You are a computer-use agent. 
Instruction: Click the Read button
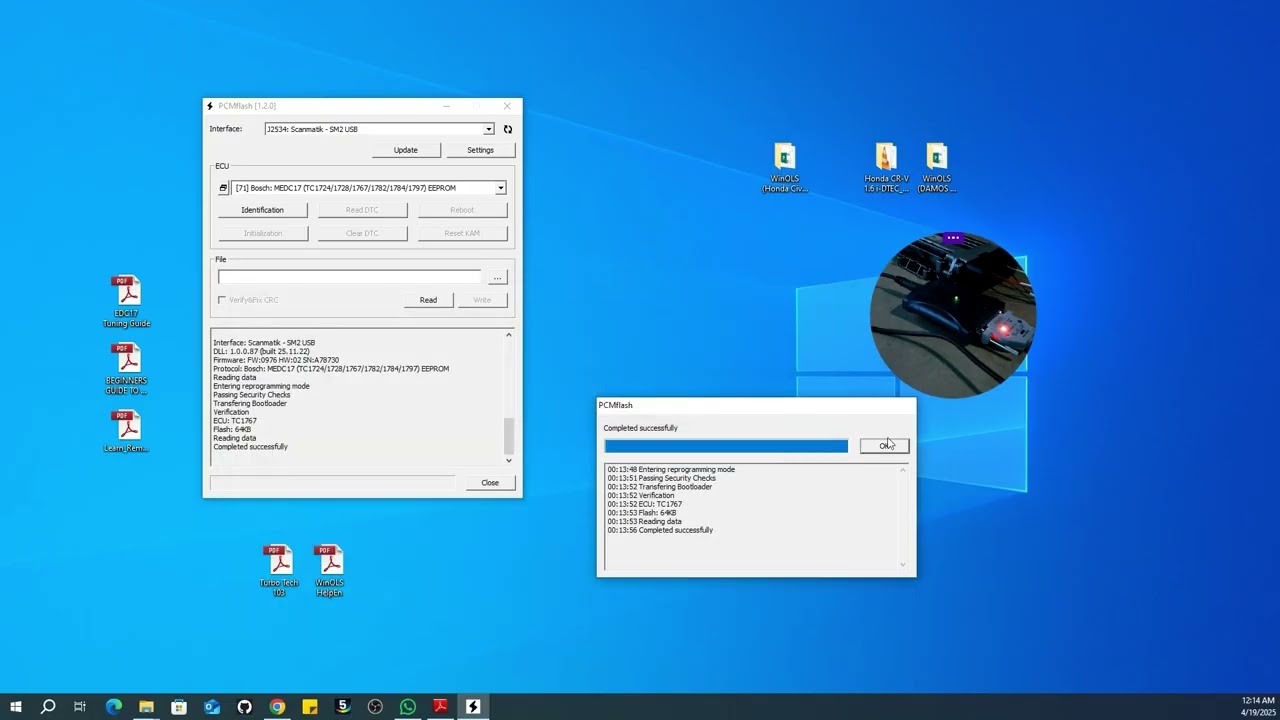428,300
